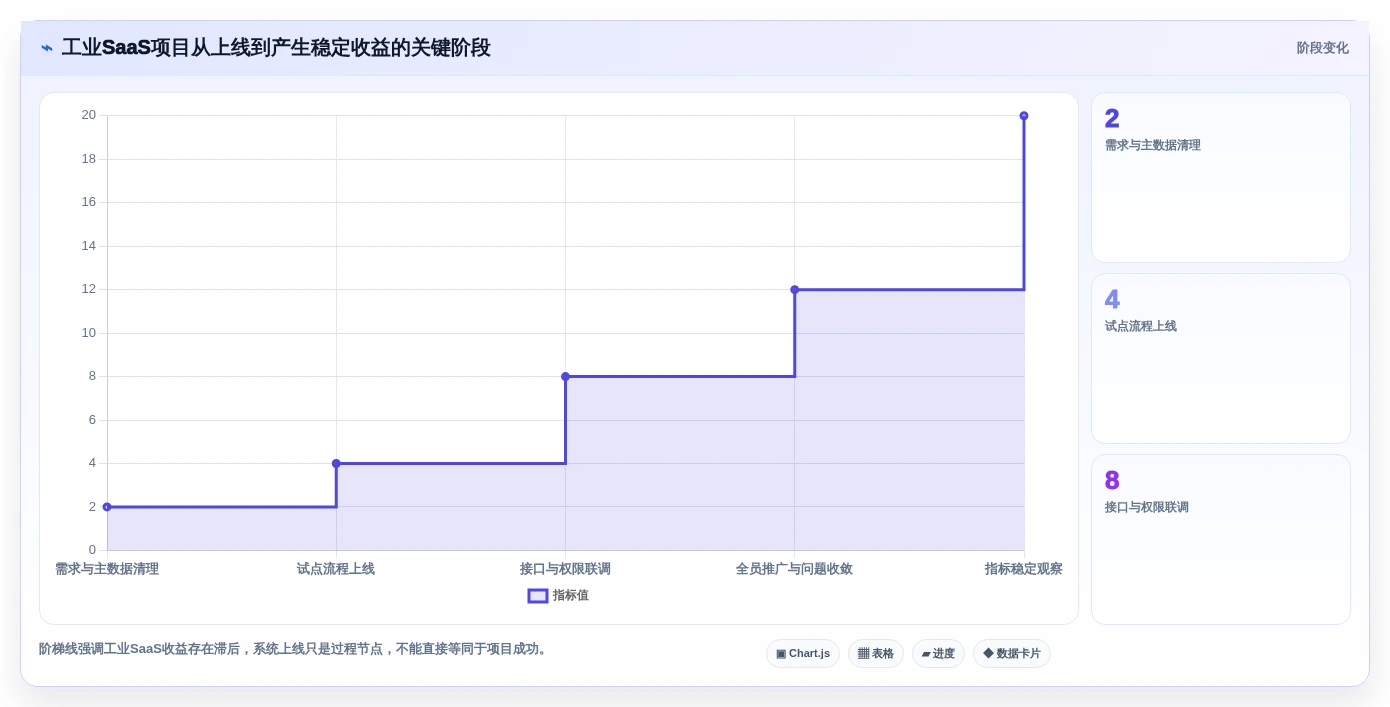
Task: Click the data point at value 8
Action: click(565, 376)
